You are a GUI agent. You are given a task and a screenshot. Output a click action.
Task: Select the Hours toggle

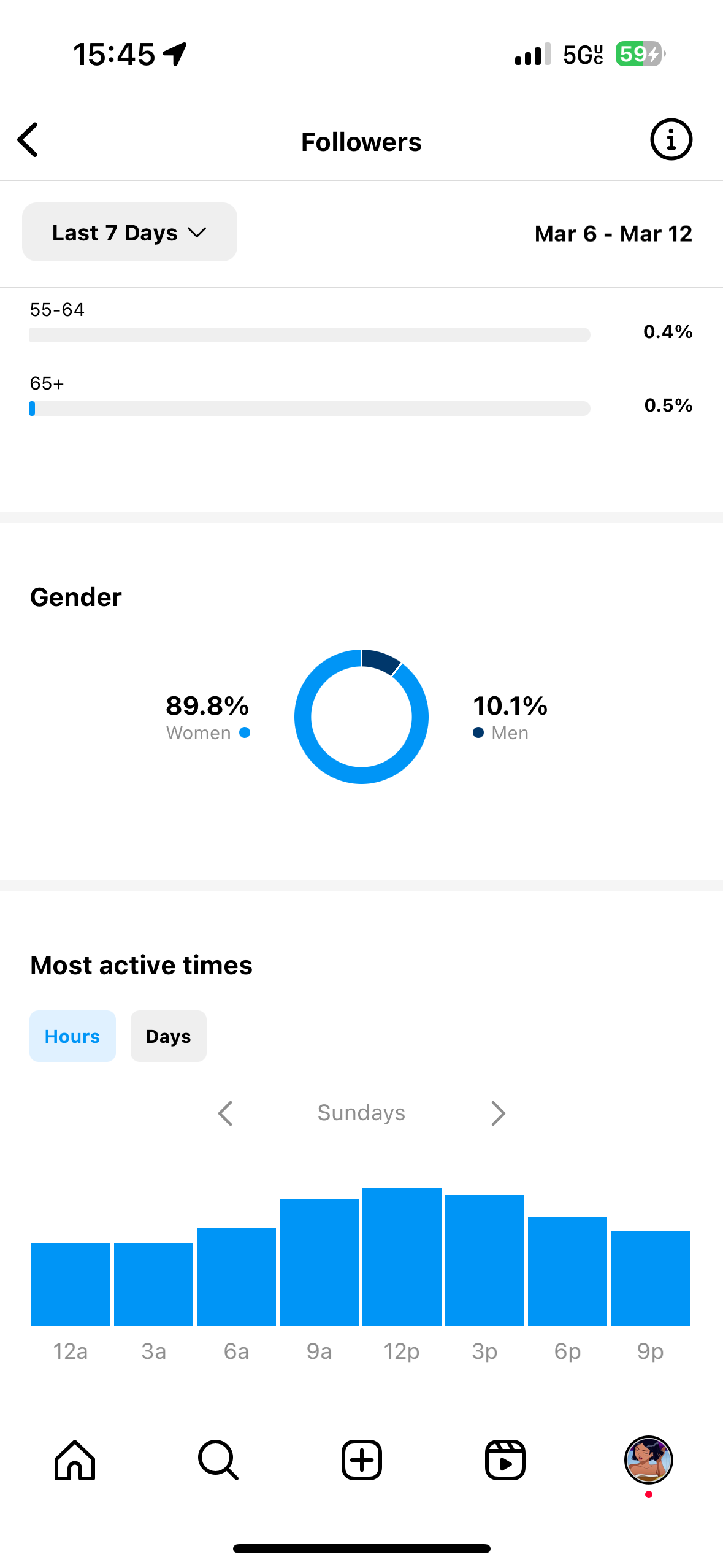(x=72, y=1036)
